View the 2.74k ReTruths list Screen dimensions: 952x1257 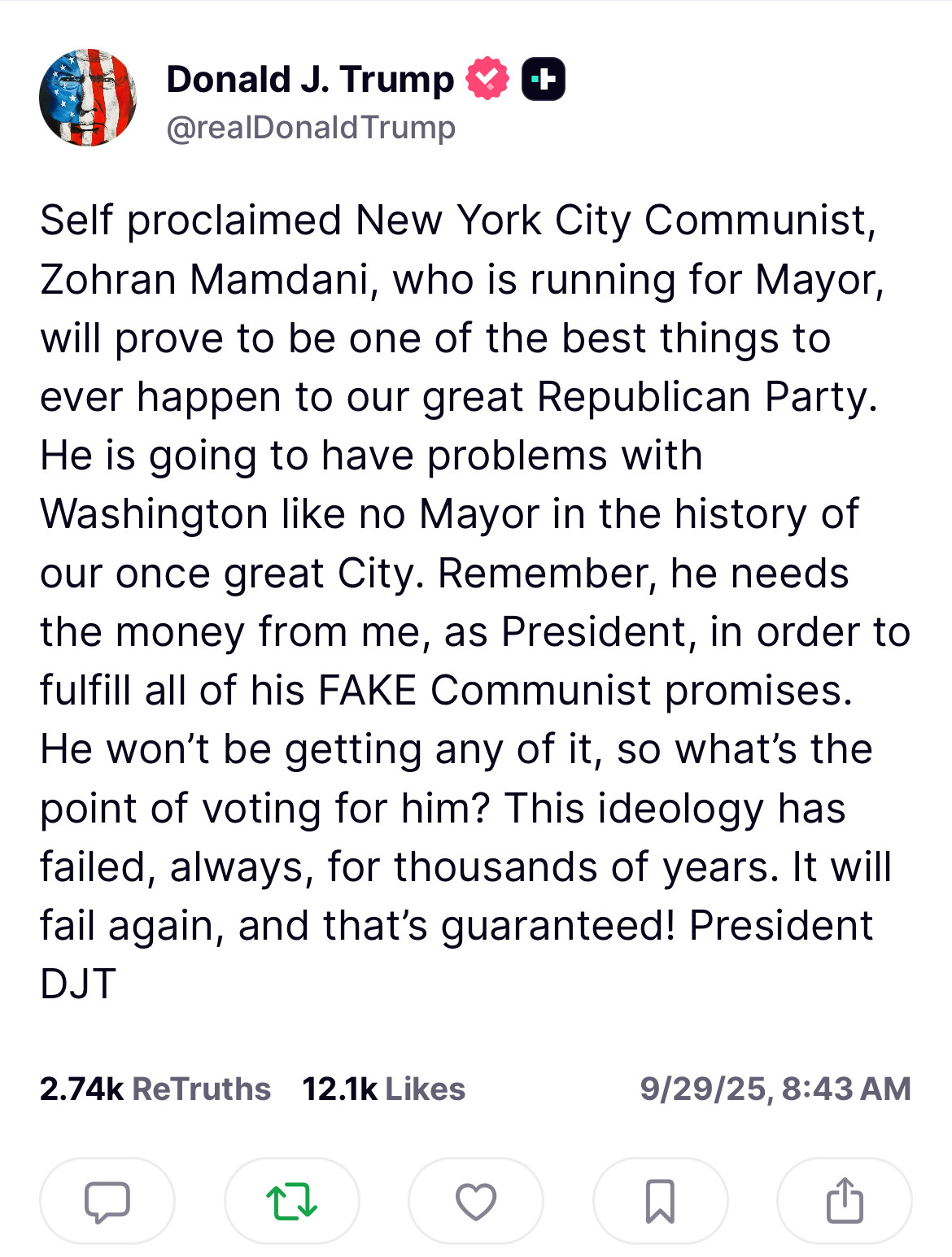(x=155, y=1089)
